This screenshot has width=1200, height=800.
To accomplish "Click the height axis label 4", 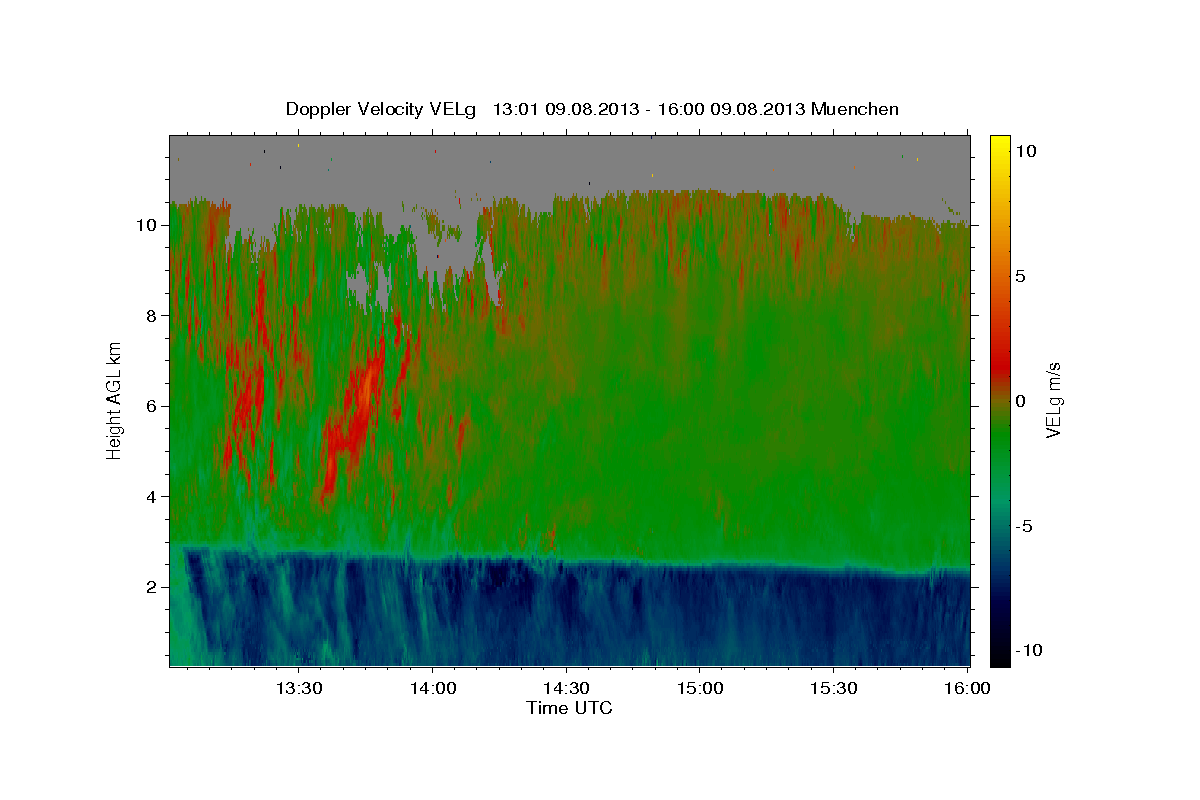I will click(x=151, y=497).
